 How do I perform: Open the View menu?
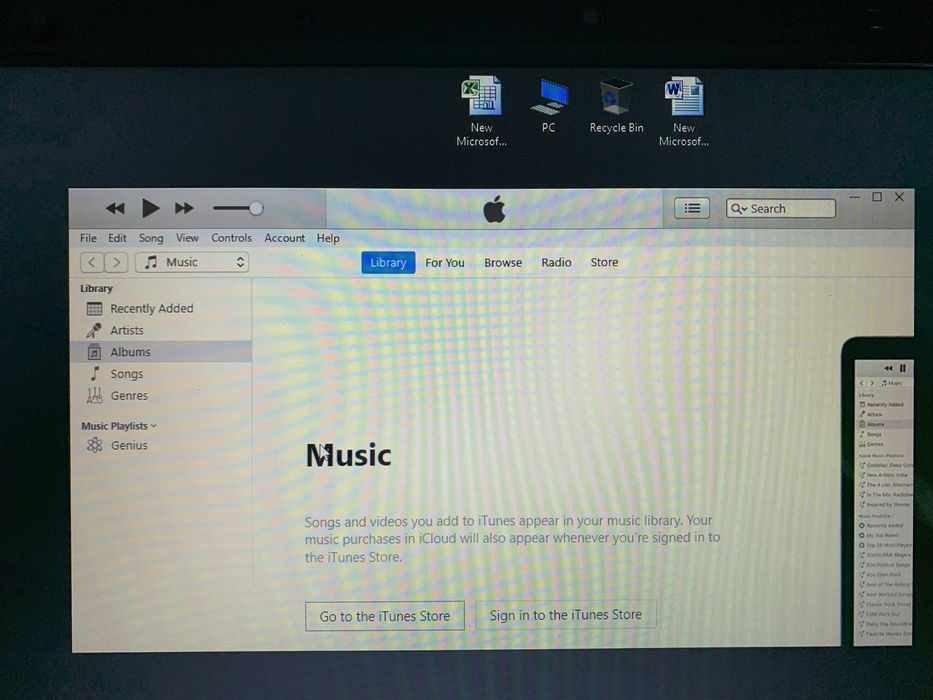tap(187, 238)
